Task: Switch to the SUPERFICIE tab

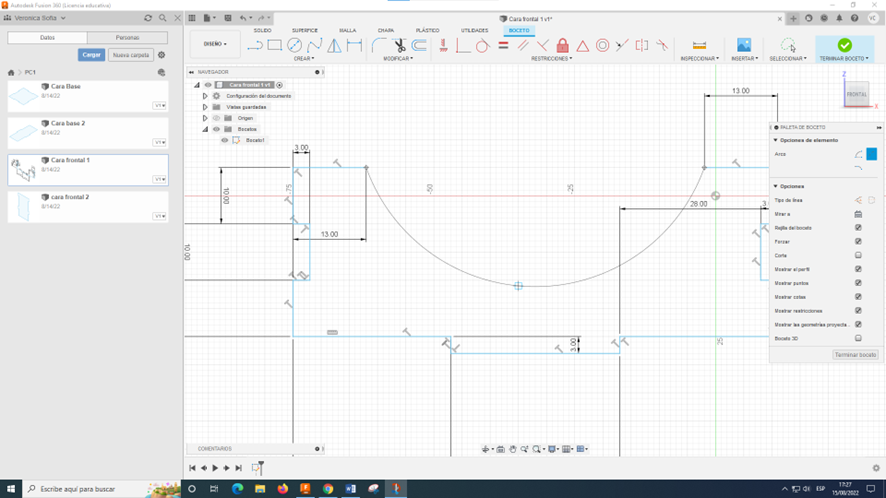Action: (305, 31)
